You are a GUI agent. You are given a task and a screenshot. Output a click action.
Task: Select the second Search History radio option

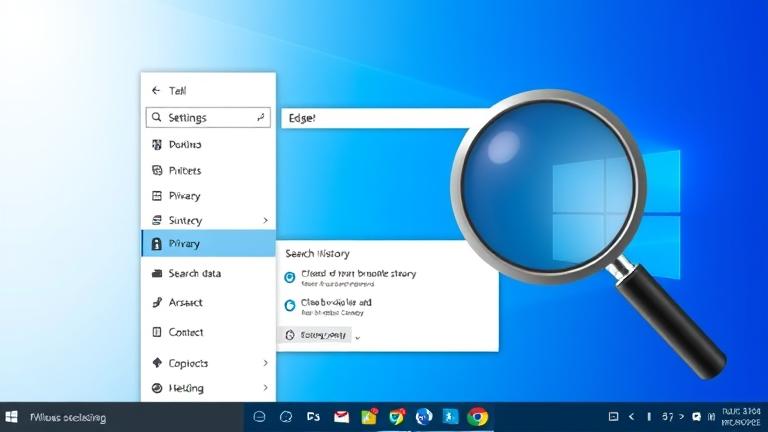coord(289,305)
